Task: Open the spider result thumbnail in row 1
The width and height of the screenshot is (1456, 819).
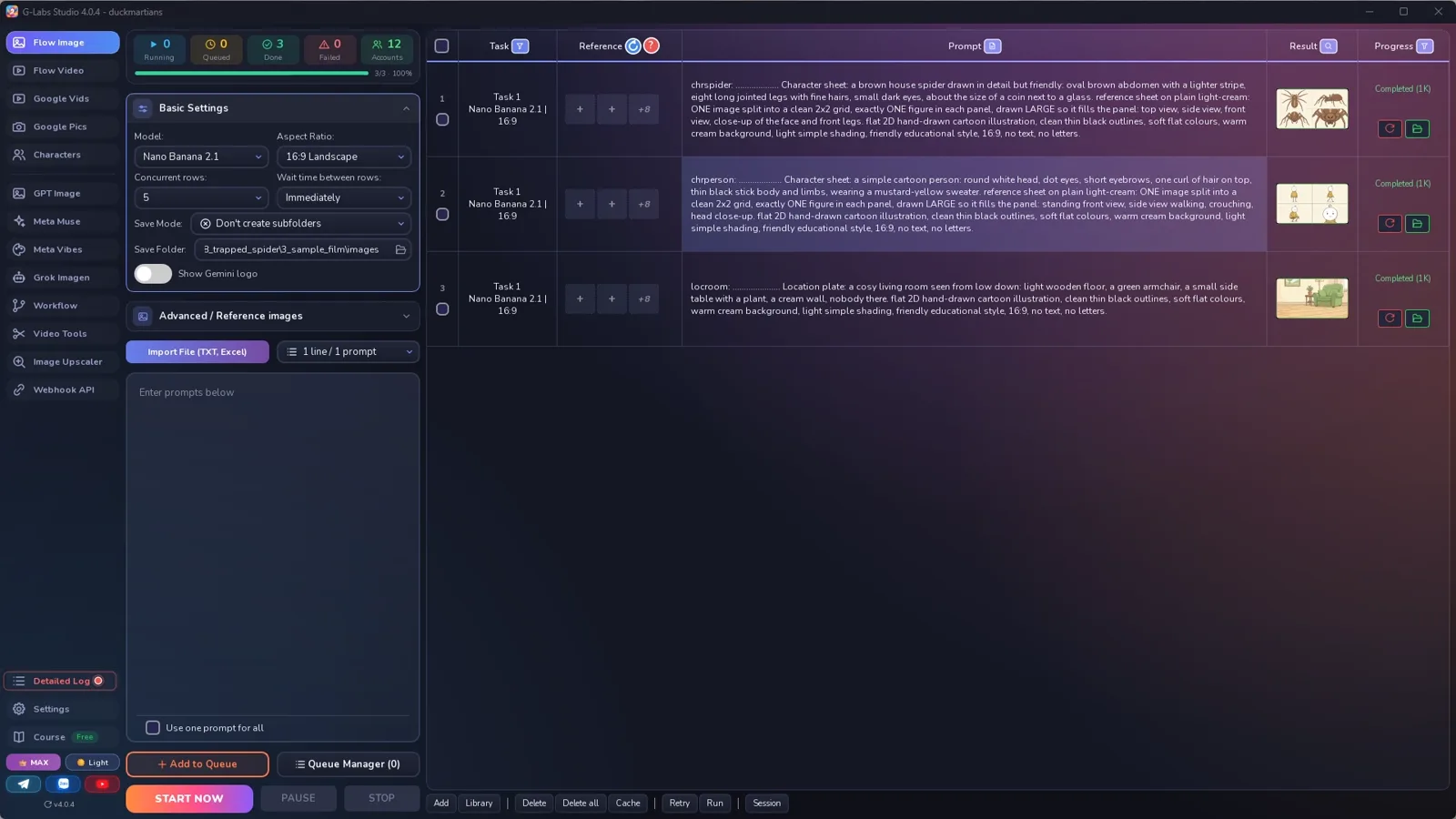Action: (x=1312, y=109)
